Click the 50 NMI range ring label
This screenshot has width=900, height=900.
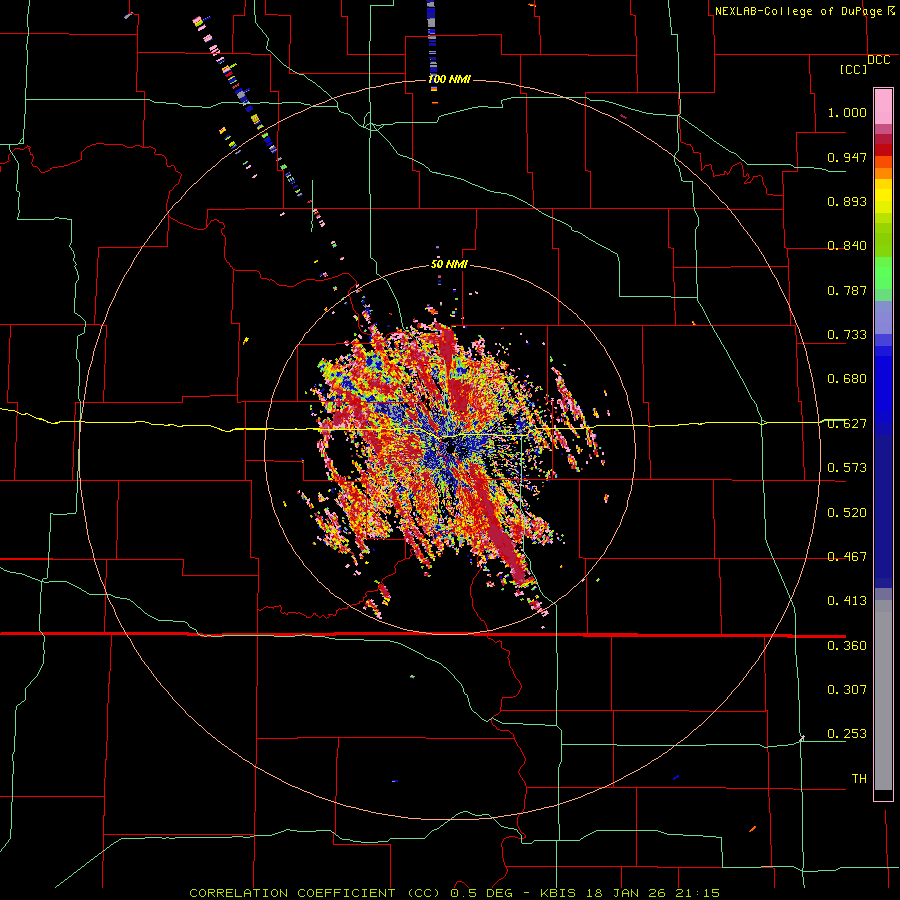449,265
